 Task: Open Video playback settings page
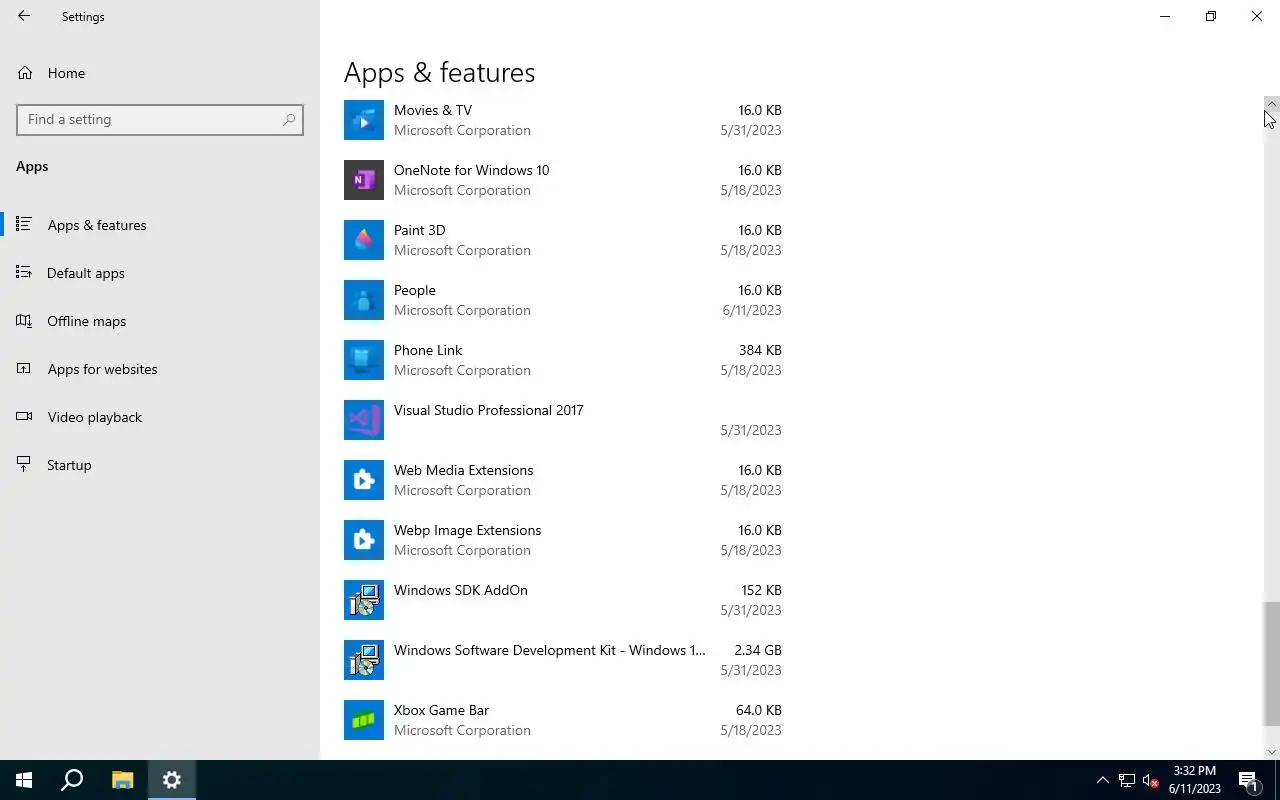160,417
